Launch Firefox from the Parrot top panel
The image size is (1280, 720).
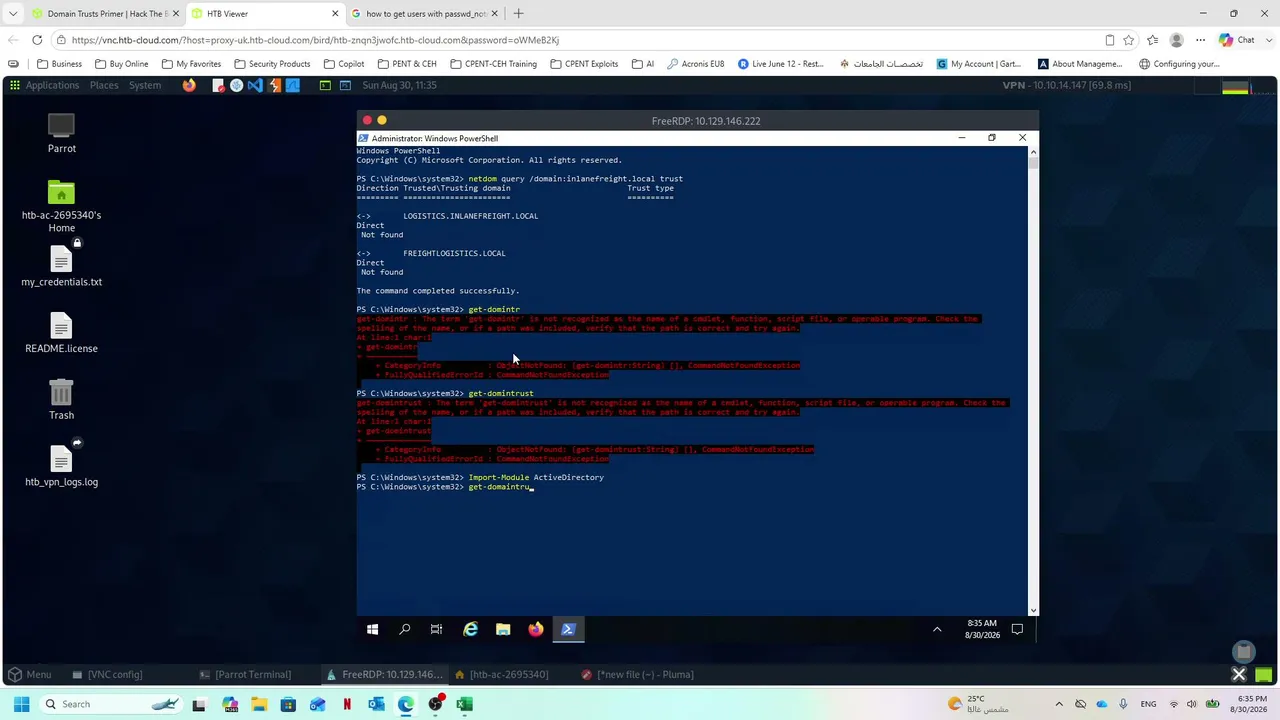coord(189,85)
